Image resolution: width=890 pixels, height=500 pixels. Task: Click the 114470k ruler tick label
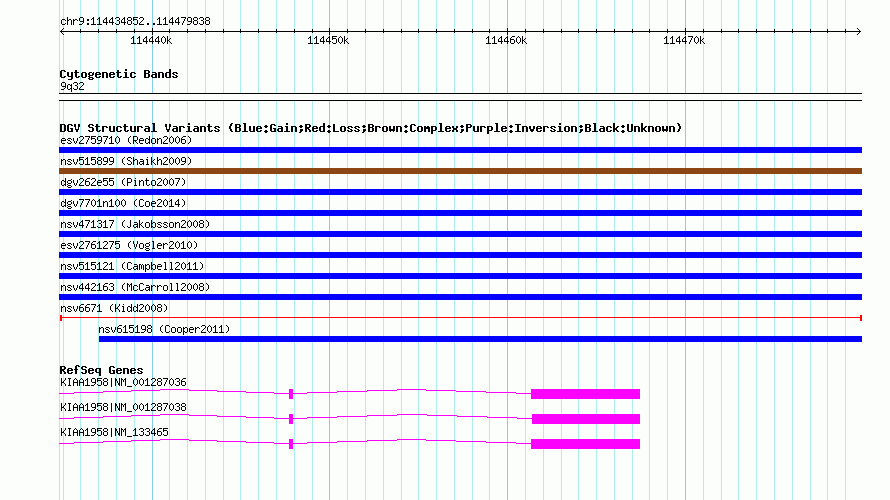coord(684,40)
